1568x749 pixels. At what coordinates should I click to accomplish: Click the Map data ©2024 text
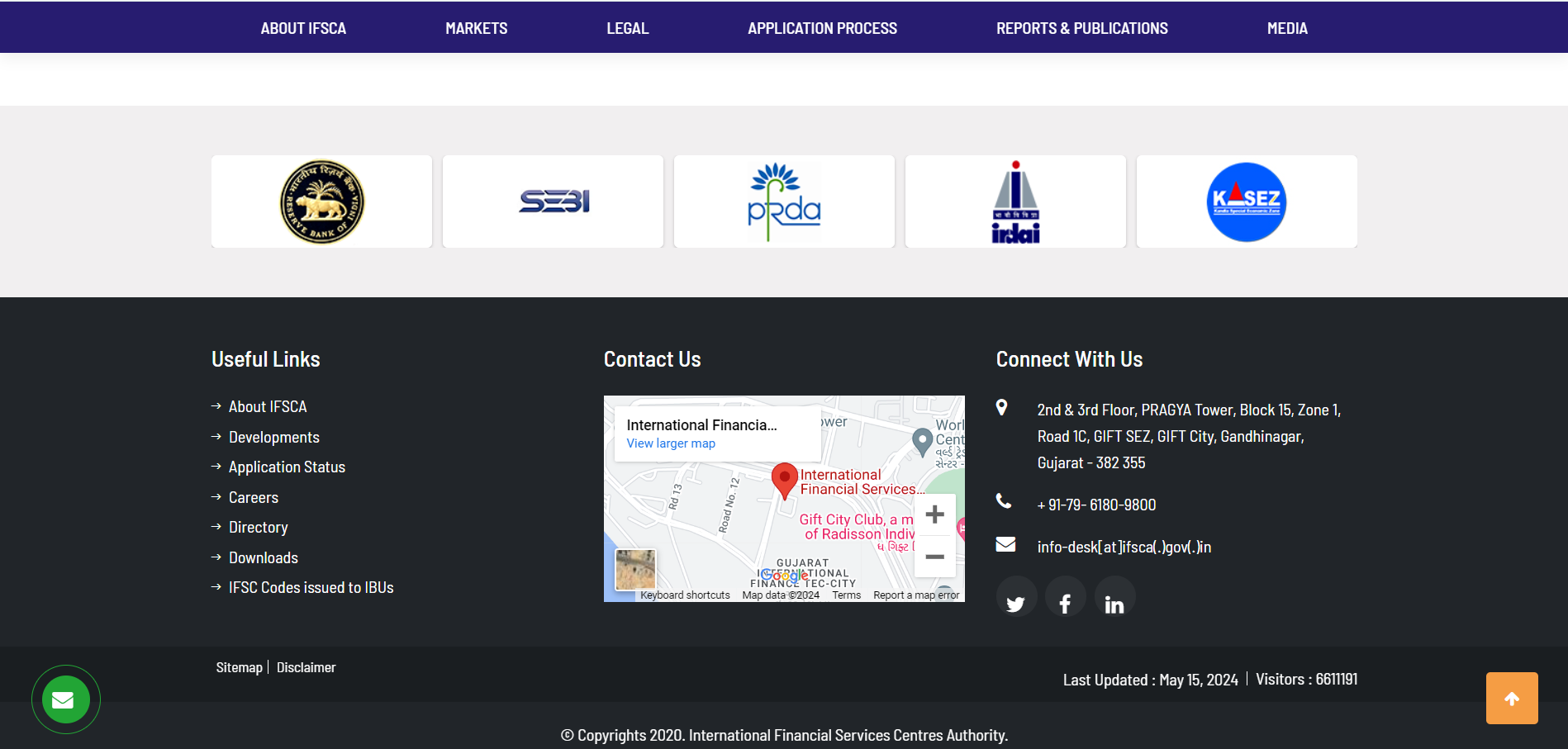pyautogui.click(x=781, y=595)
